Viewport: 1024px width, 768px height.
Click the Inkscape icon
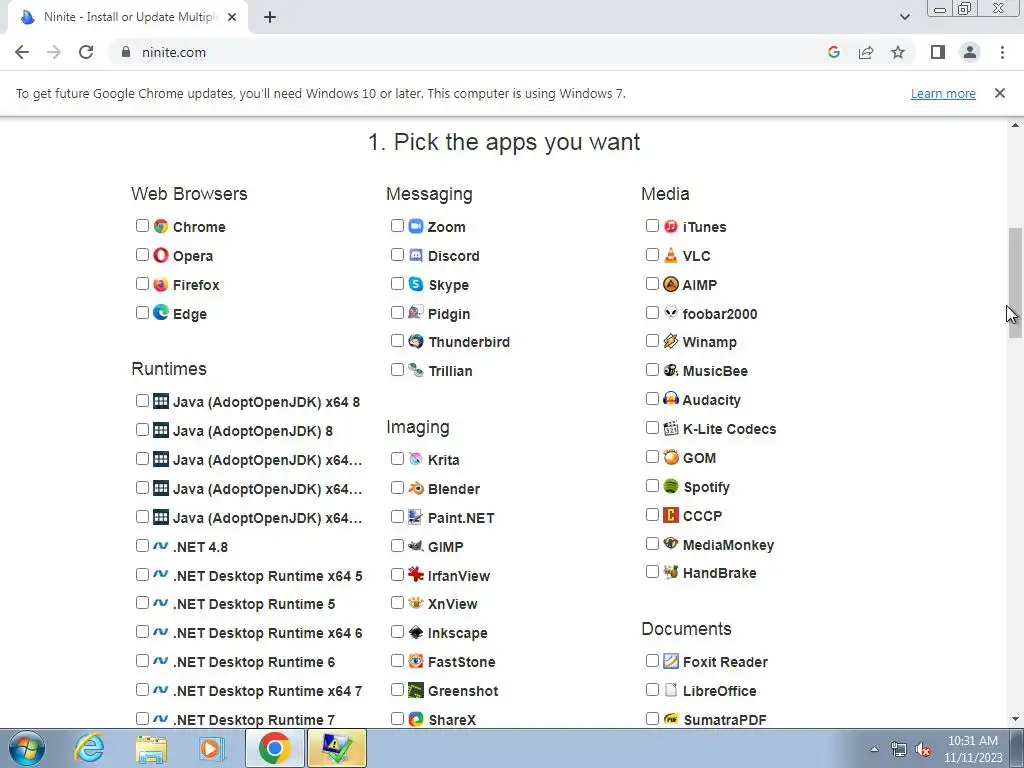point(416,632)
